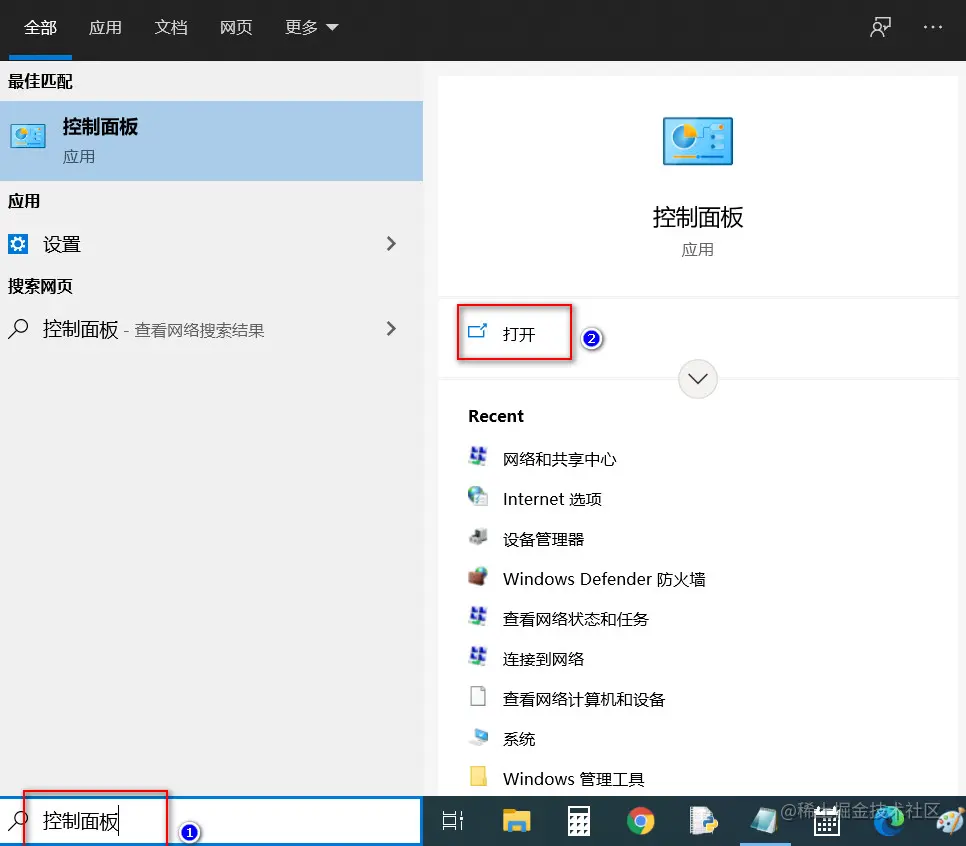Click the Settings gear icon
This screenshot has width=966, height=846.
click(18, 244)
